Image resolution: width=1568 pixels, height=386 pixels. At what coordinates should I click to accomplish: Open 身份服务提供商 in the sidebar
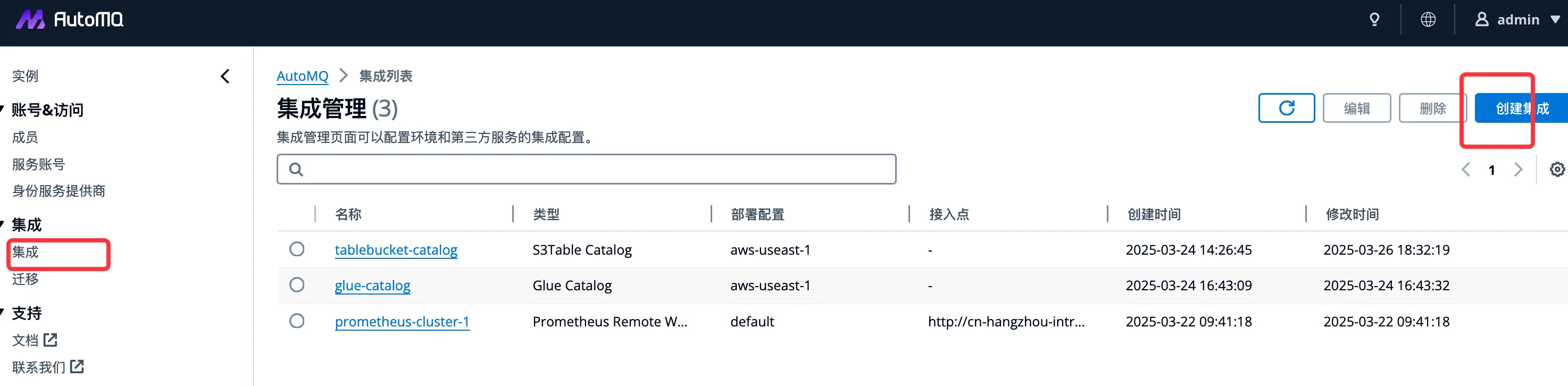(59, 190)
